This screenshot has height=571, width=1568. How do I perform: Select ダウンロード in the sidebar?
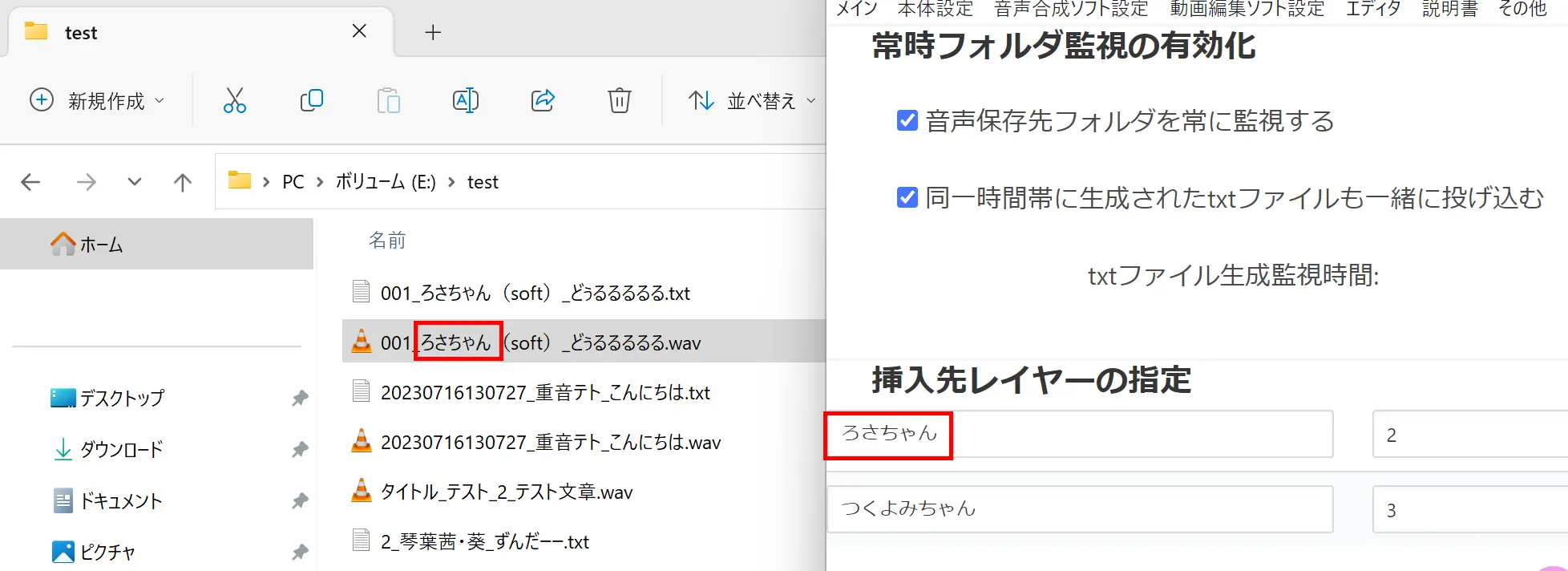click(x=121, y=449)
